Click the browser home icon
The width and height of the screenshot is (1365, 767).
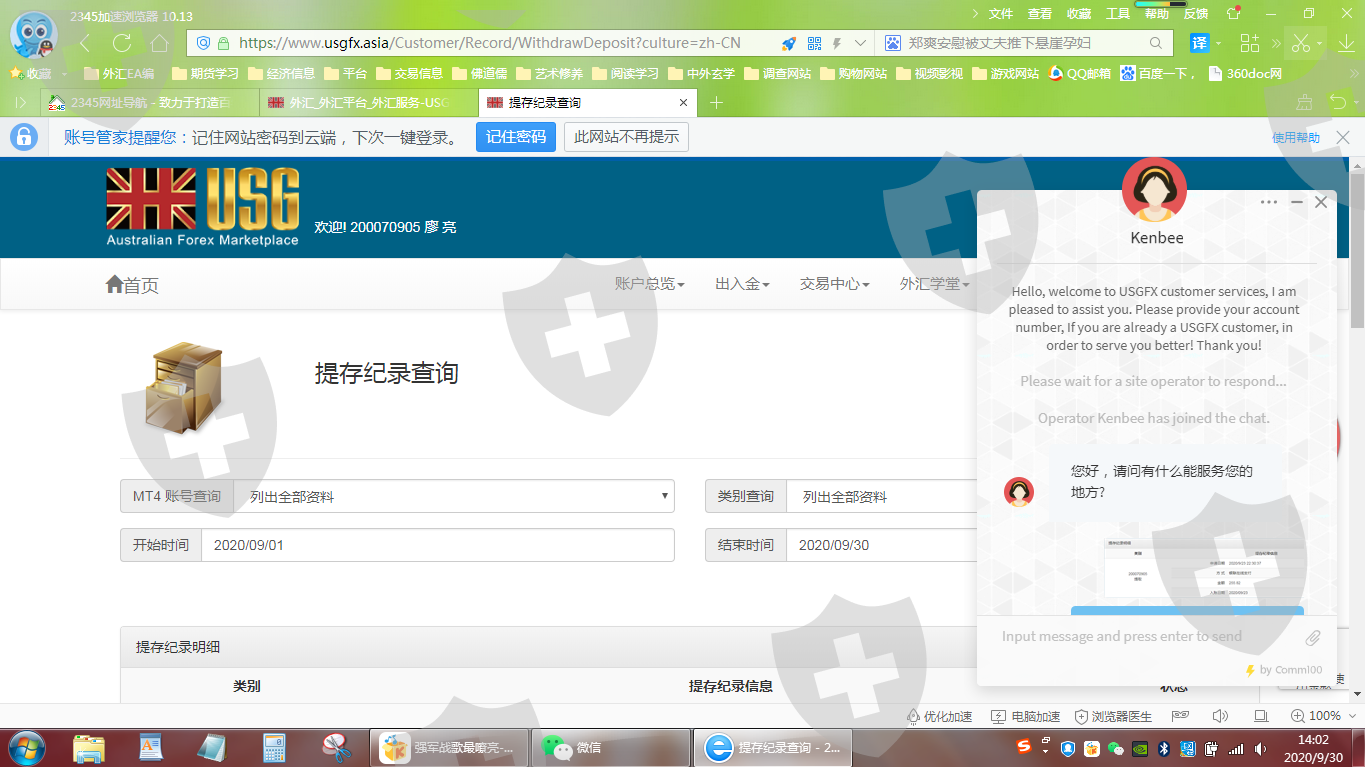(159, 43)
